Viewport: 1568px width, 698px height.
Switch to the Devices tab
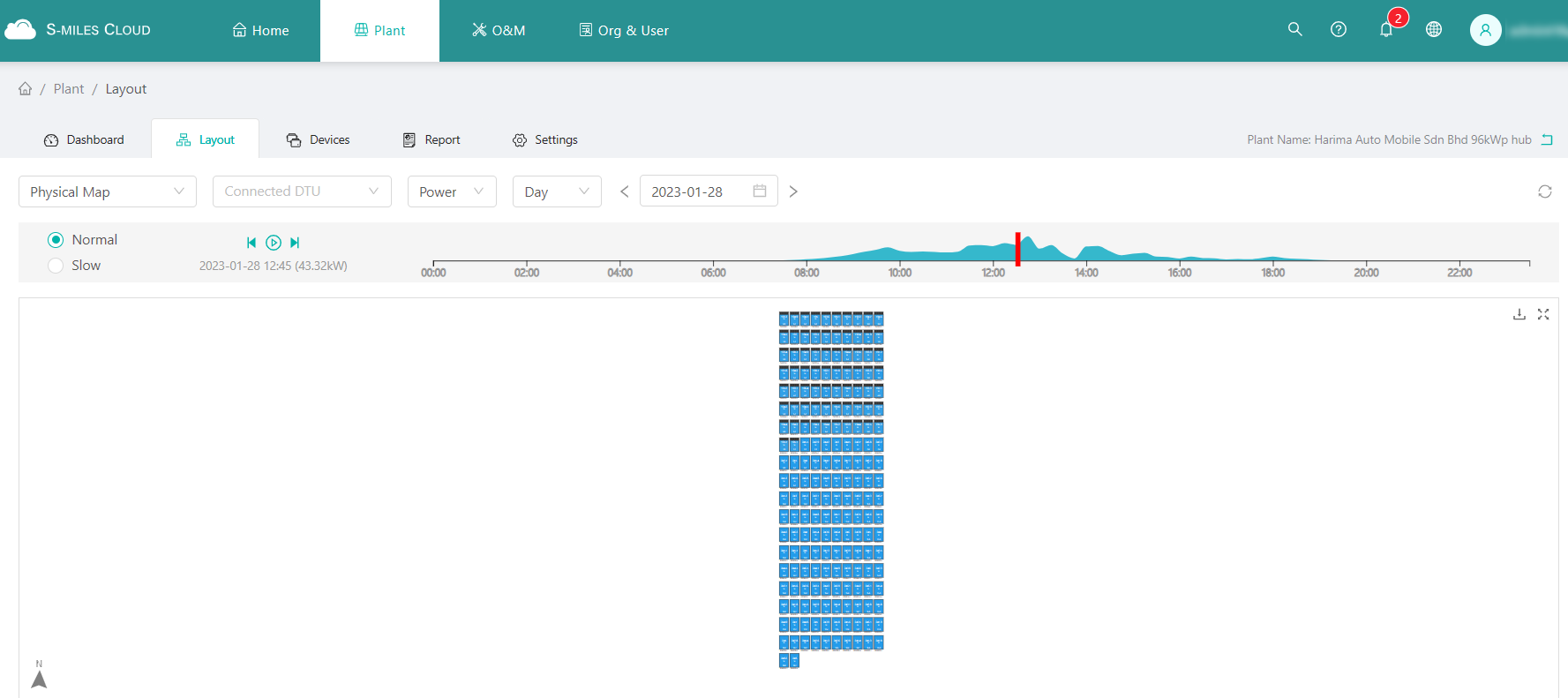coord(319,139)
